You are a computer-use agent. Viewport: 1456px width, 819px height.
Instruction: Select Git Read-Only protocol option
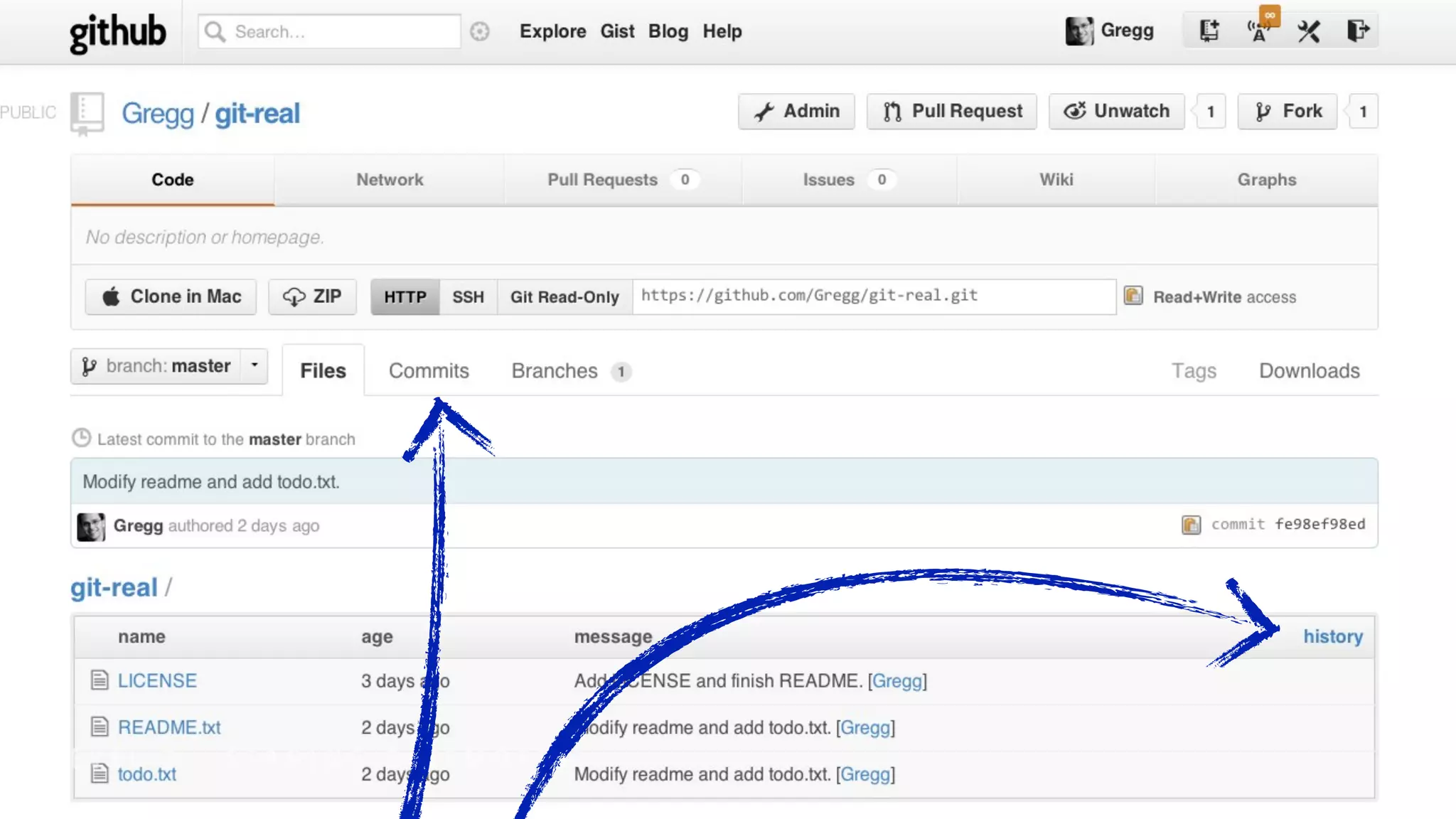point(564,296)
